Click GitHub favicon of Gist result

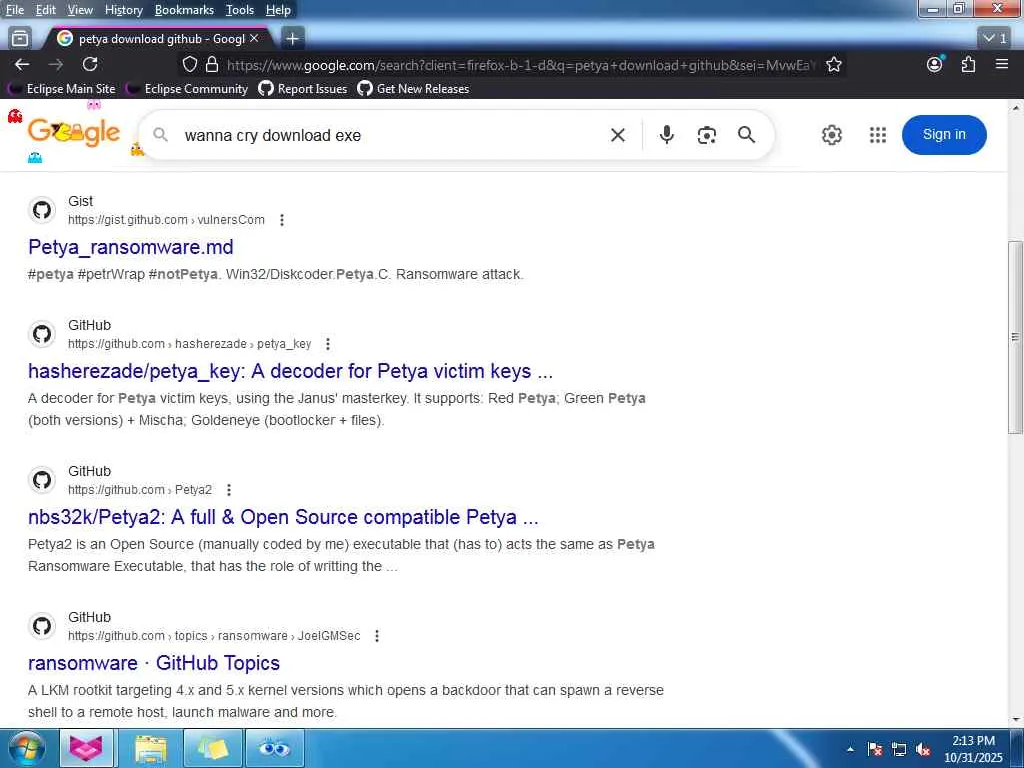(42, 210)
